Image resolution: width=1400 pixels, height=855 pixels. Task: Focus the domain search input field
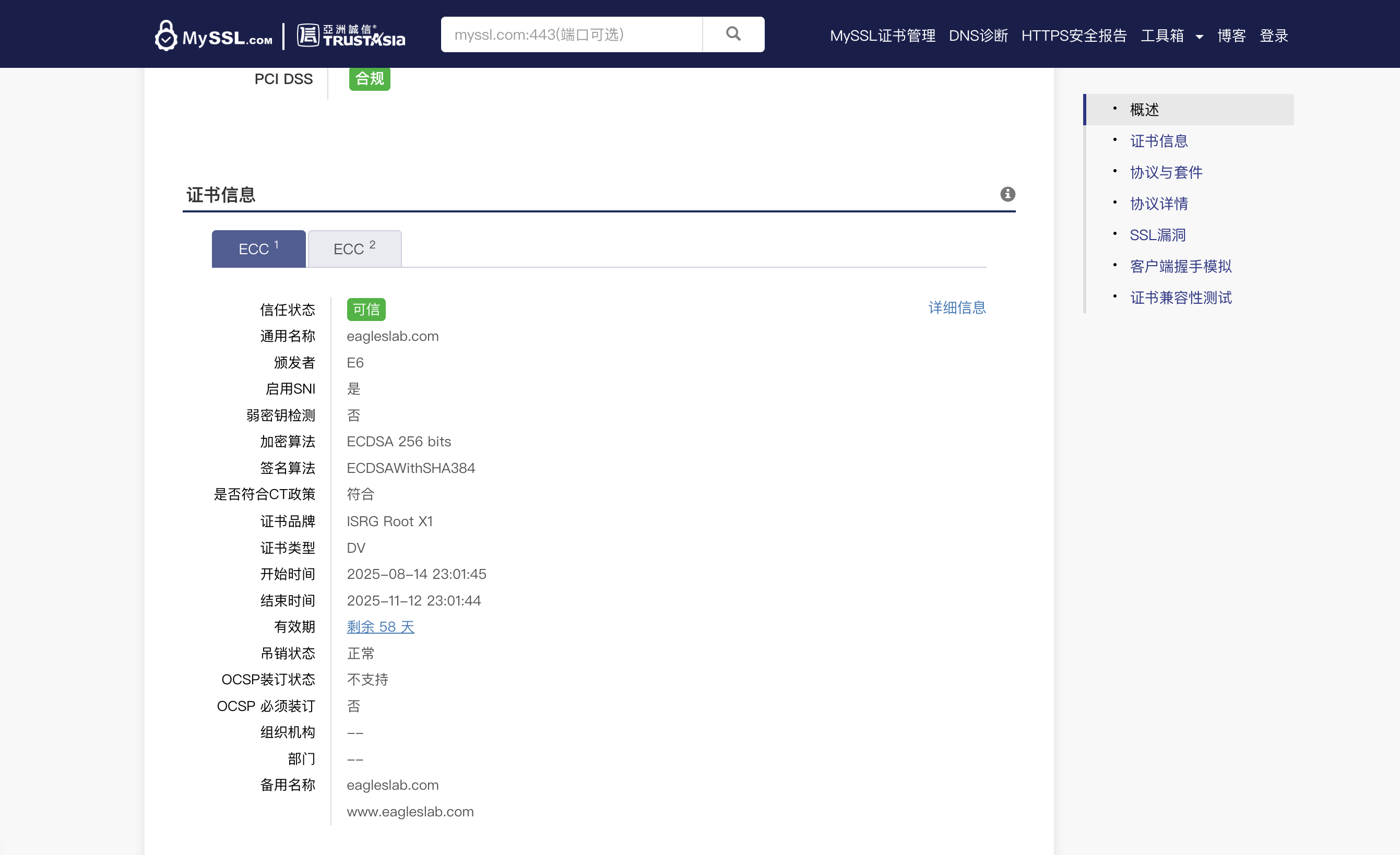click(571, 34)
